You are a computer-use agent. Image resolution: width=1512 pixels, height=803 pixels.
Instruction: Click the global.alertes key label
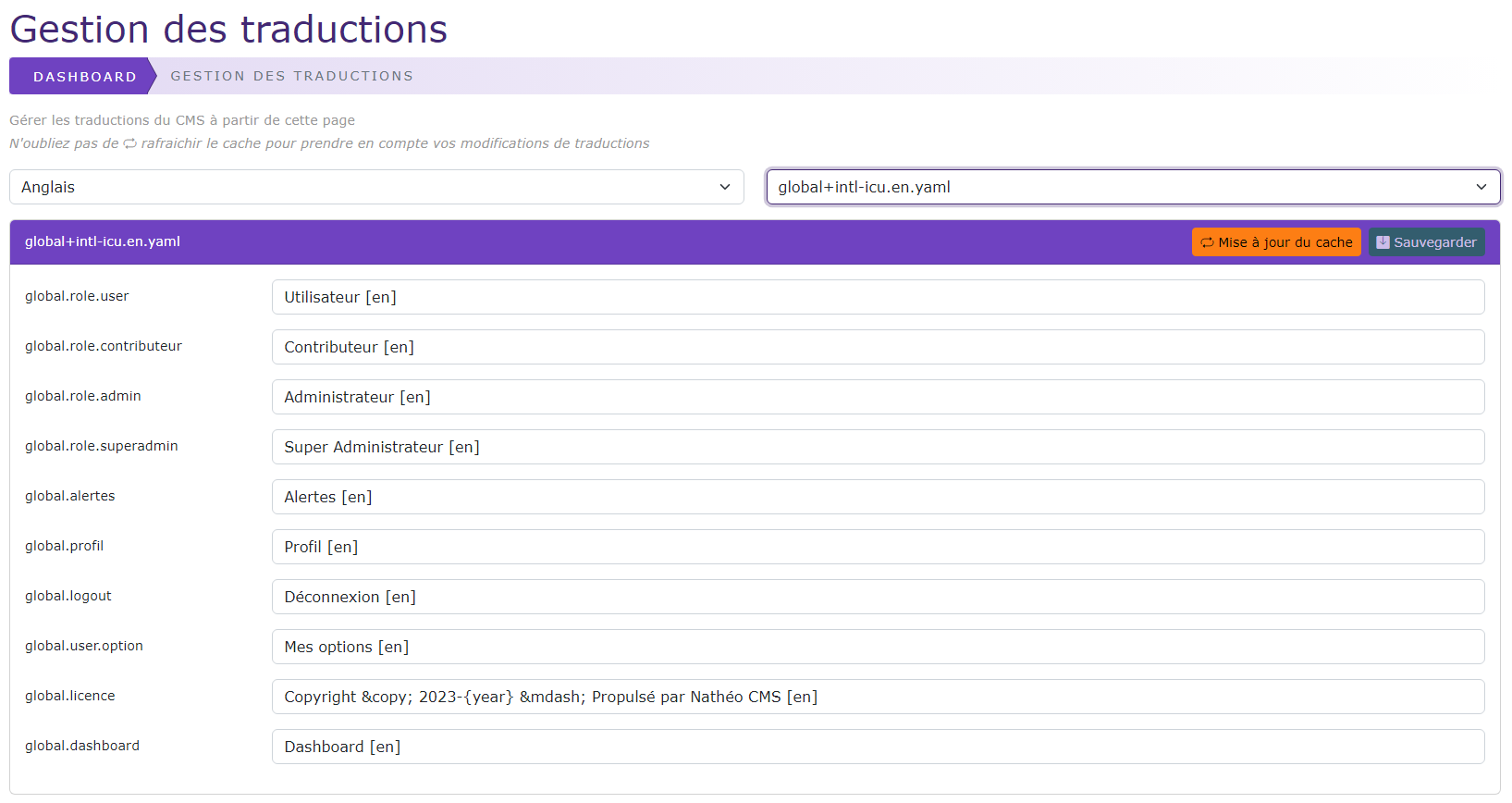point(70,496)
